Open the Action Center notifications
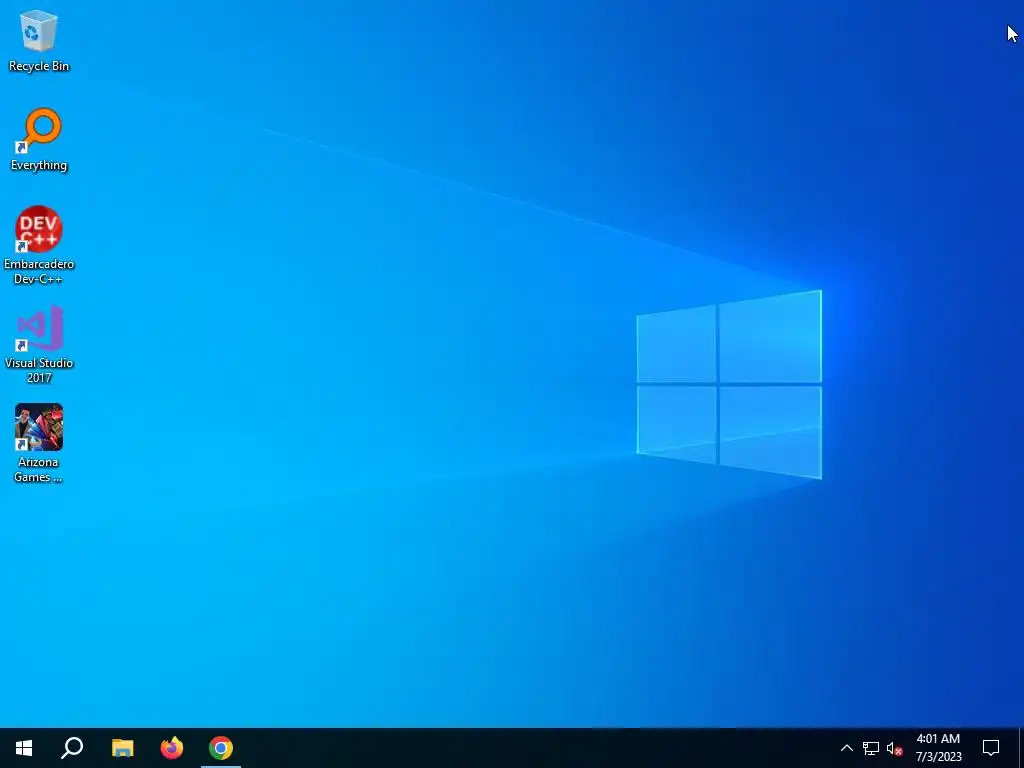The height and width of the screenshot is (768, 1024). [991, 748]
